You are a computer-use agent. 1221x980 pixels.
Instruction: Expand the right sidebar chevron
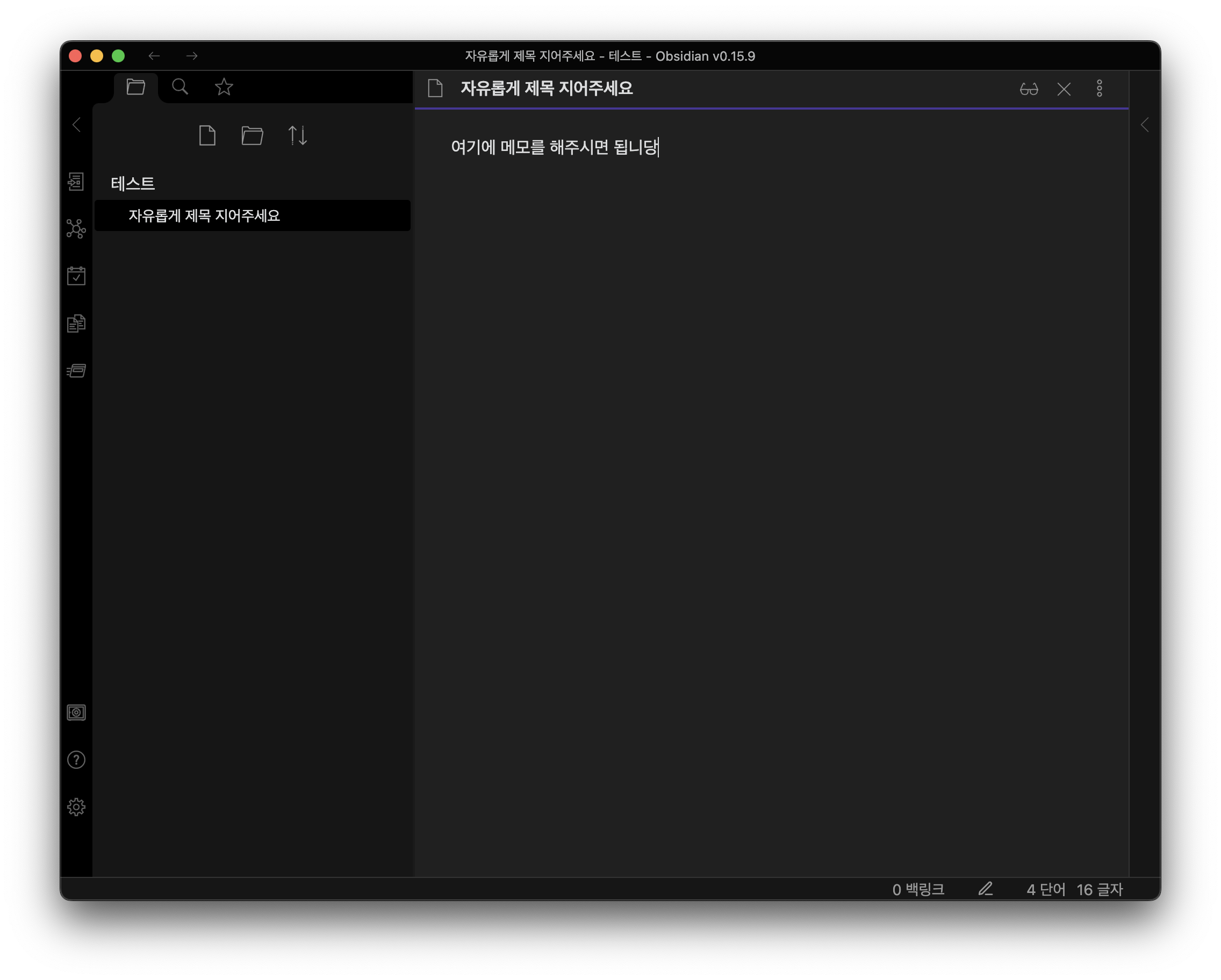point(1145,125)
